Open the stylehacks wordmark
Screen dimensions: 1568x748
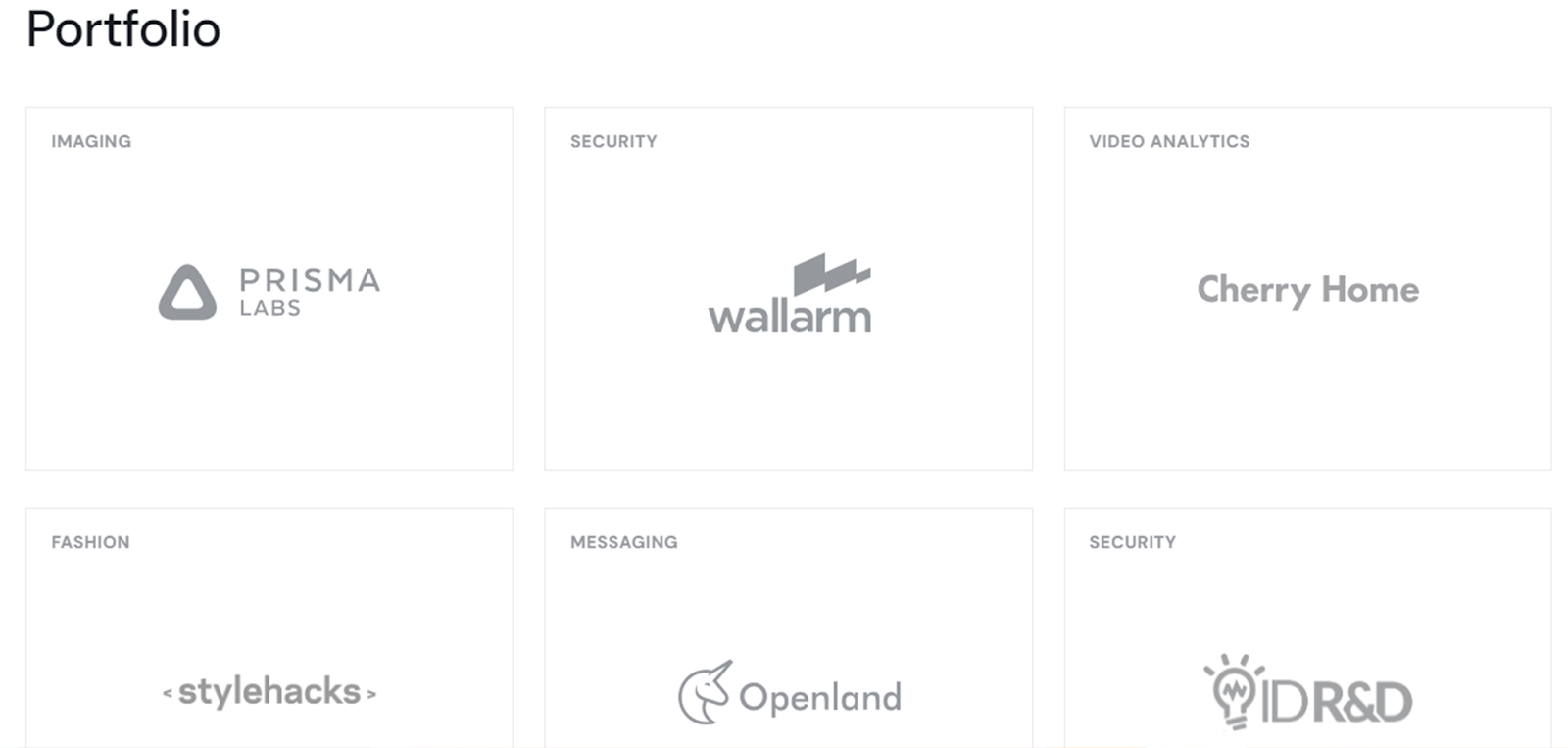click(x=269, y=692)
